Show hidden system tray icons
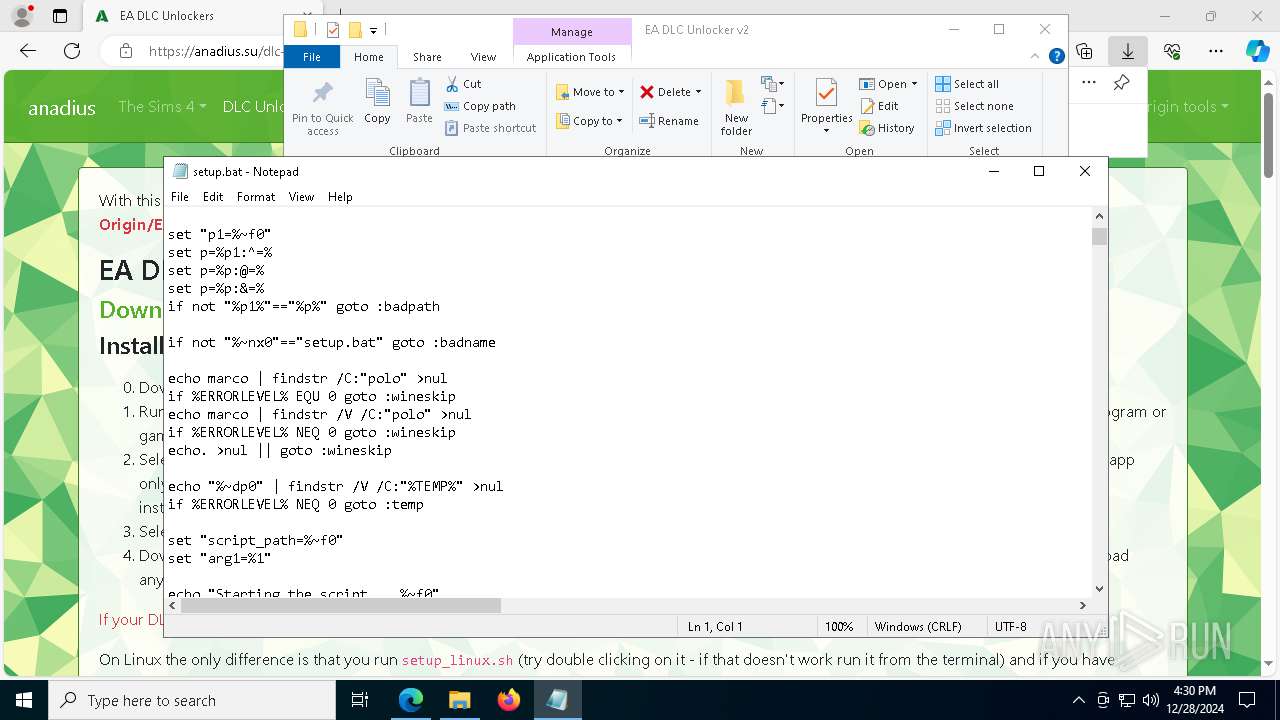 (1078, 700)
